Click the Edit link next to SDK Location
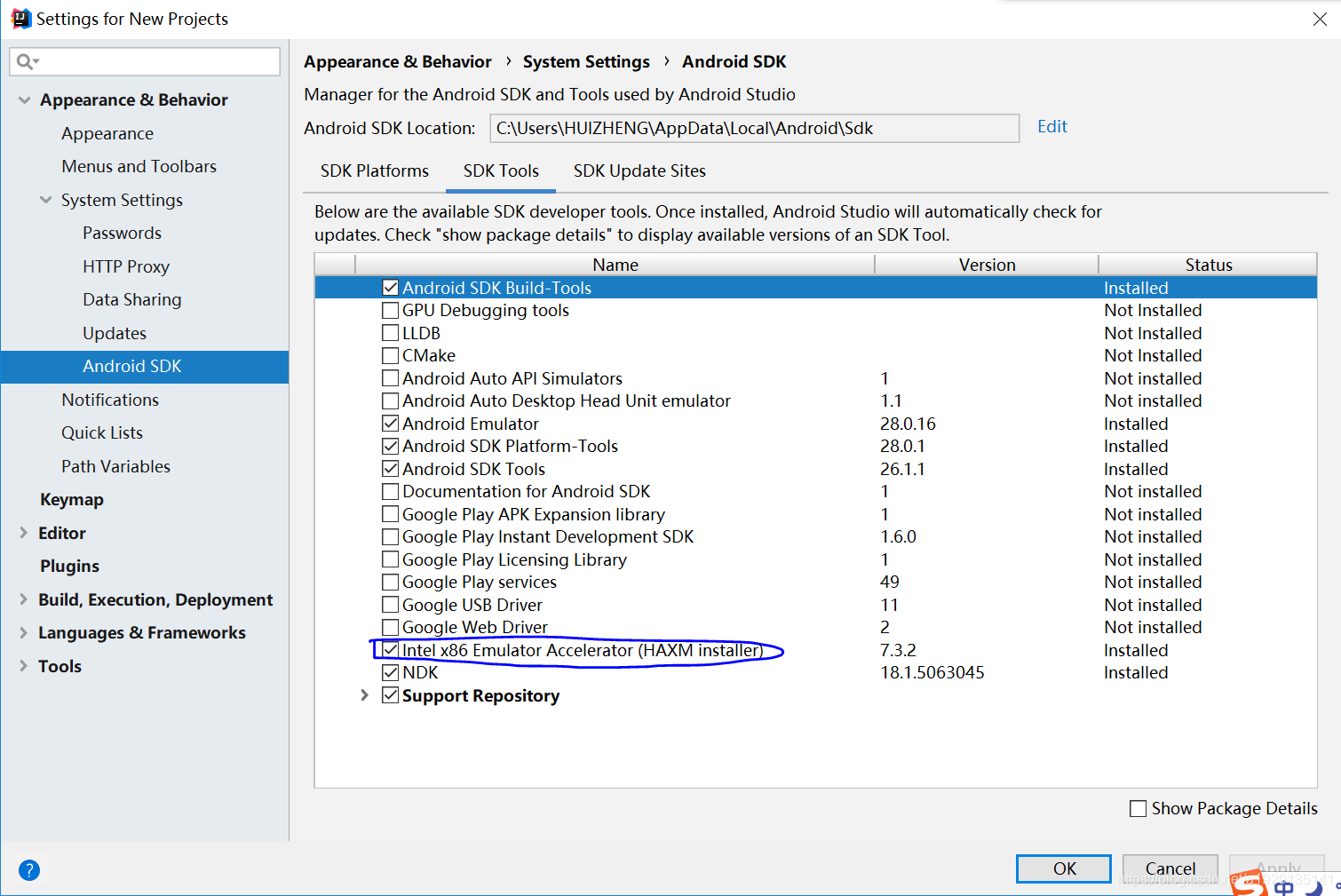Image resolution: width=1341 pixels, height=896 pixels. click(x=1051, y=126)
